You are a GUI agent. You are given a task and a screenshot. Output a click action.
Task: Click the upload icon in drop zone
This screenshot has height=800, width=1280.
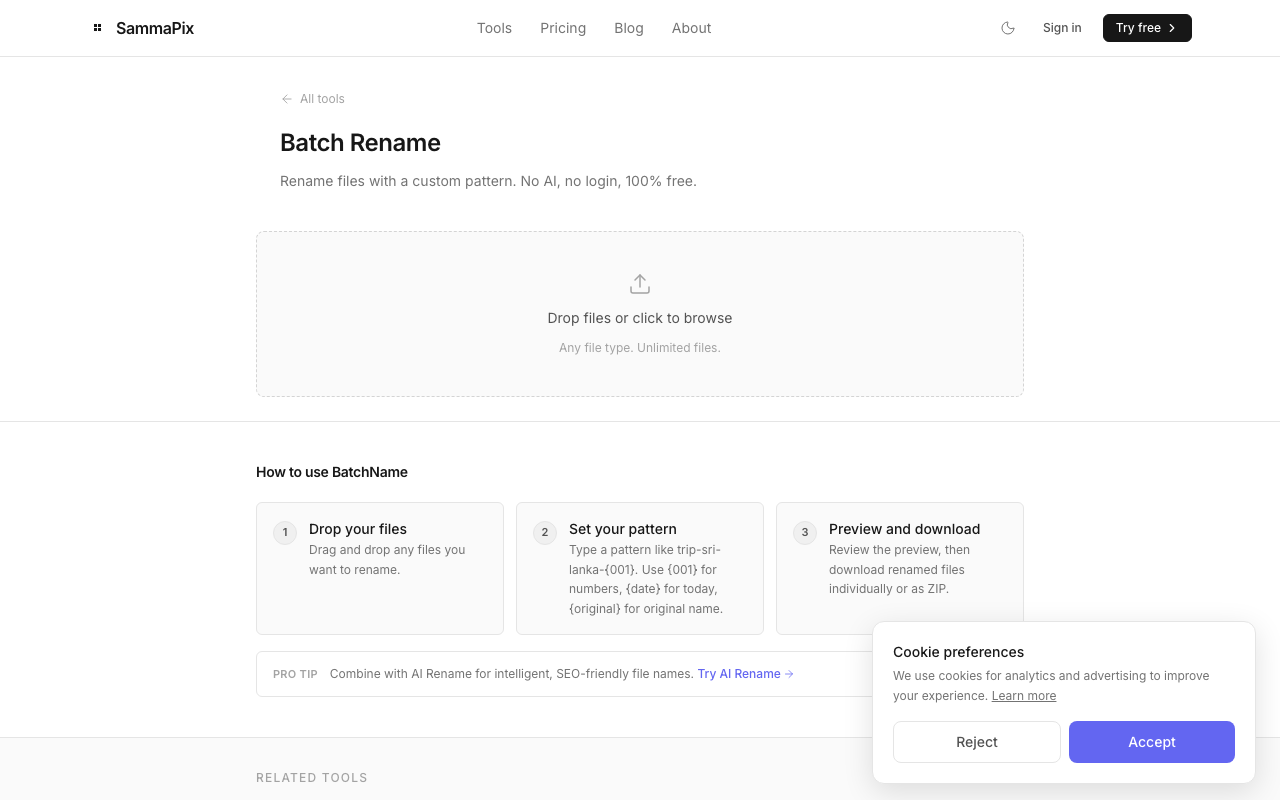click(640, 284)
